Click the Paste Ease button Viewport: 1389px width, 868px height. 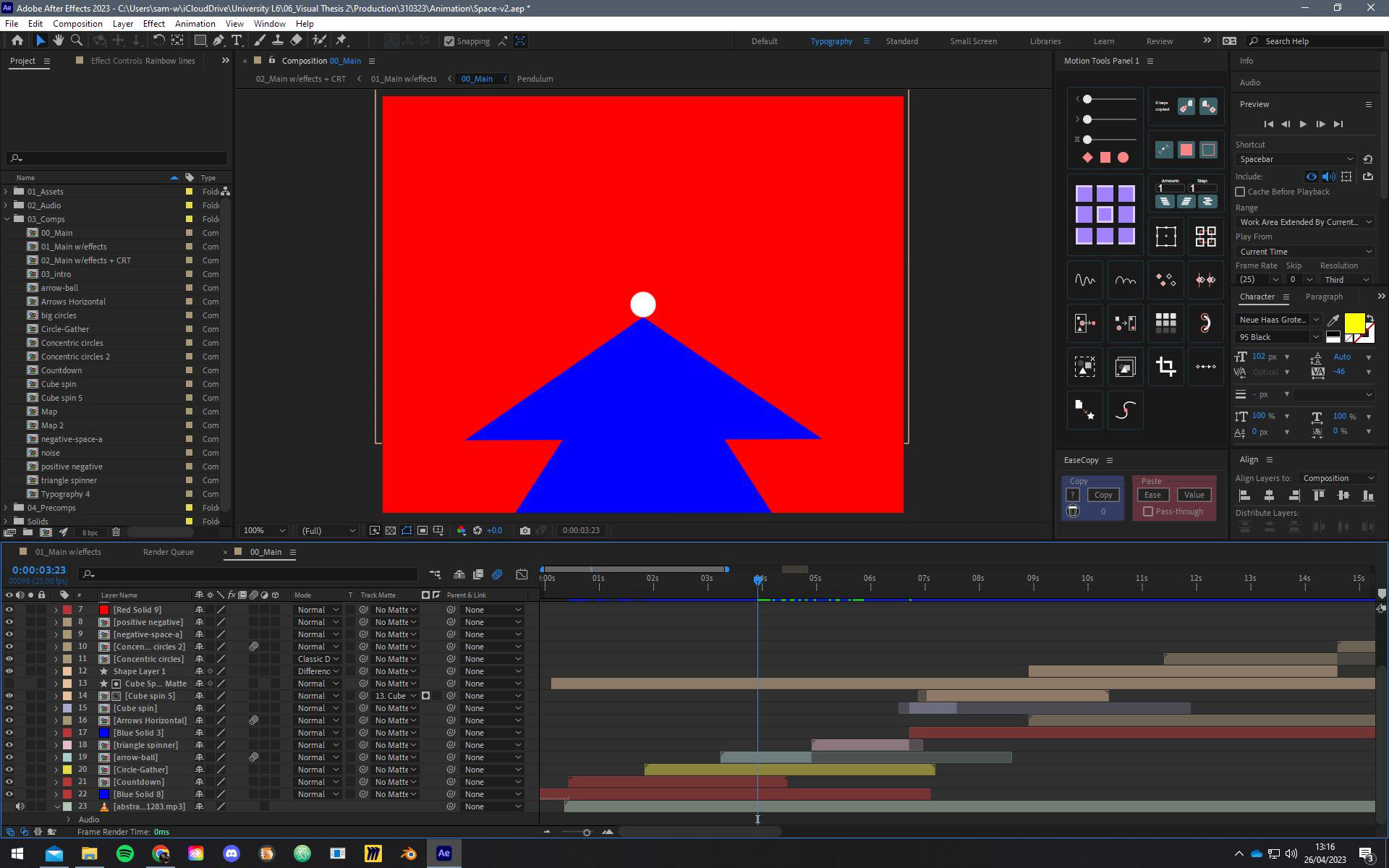(1152, 495)
